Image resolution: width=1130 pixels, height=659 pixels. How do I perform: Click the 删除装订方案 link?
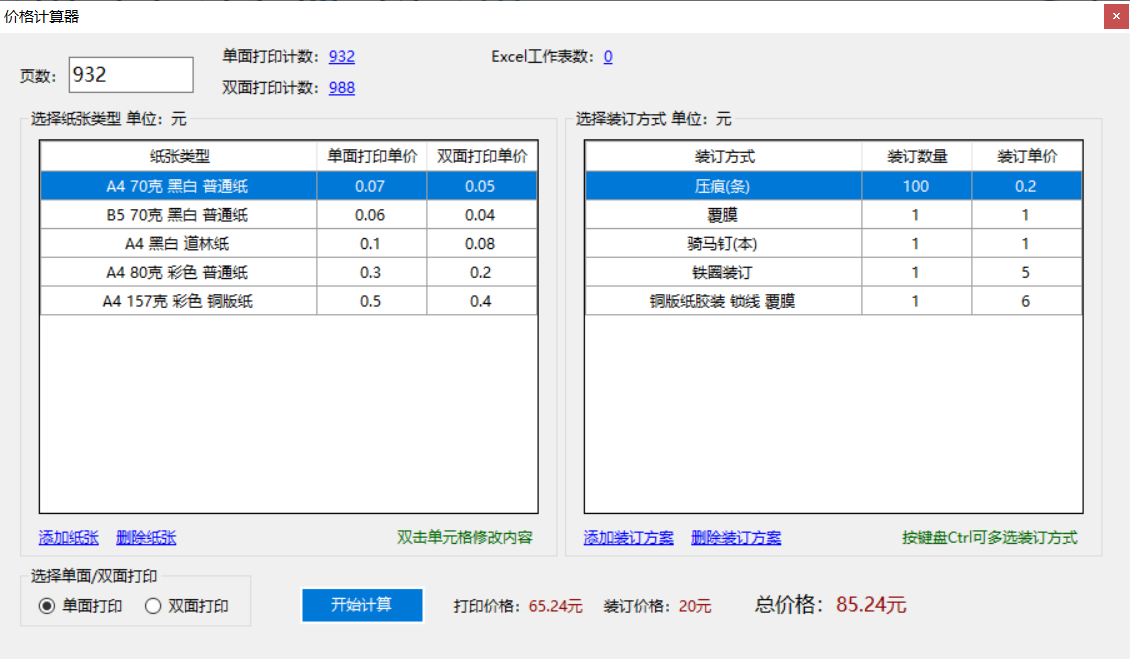(736, 537)
